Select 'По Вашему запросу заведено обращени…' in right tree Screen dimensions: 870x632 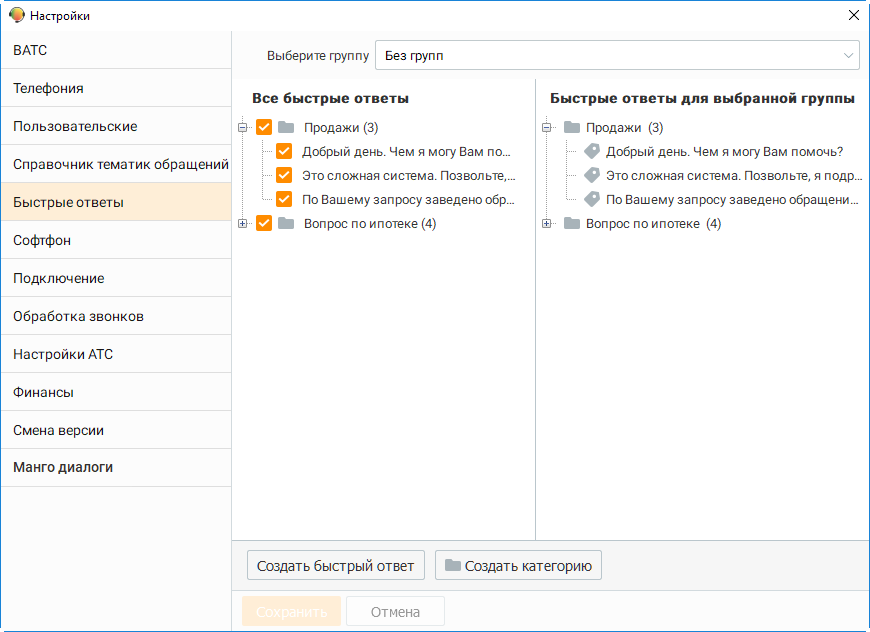coord(732,199)
